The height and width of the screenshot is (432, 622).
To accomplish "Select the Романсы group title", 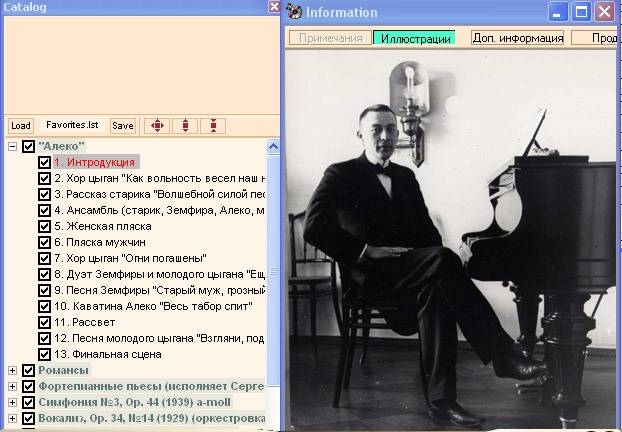I will (63, 371).
